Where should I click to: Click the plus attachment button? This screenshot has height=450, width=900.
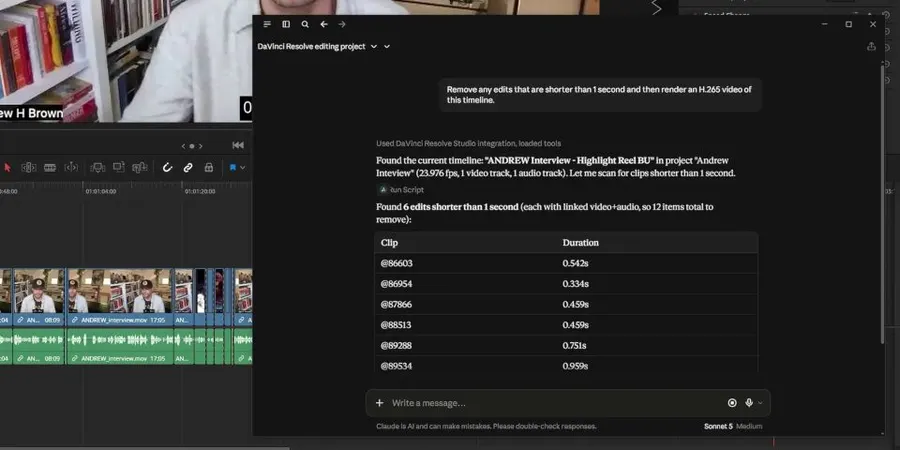379,403
